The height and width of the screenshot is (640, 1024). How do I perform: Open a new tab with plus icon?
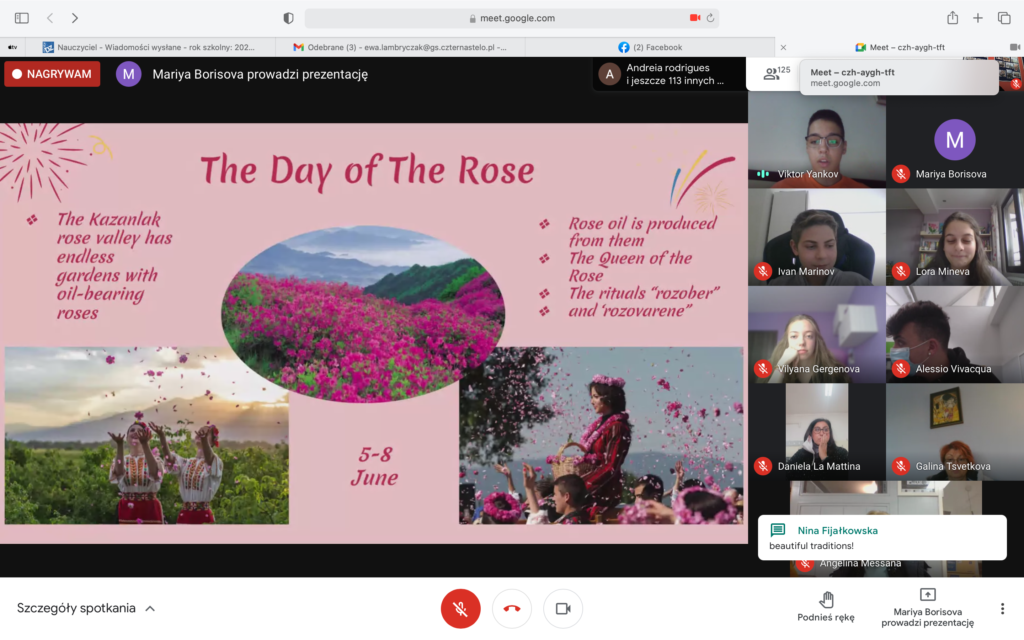(x=978, y=18)
